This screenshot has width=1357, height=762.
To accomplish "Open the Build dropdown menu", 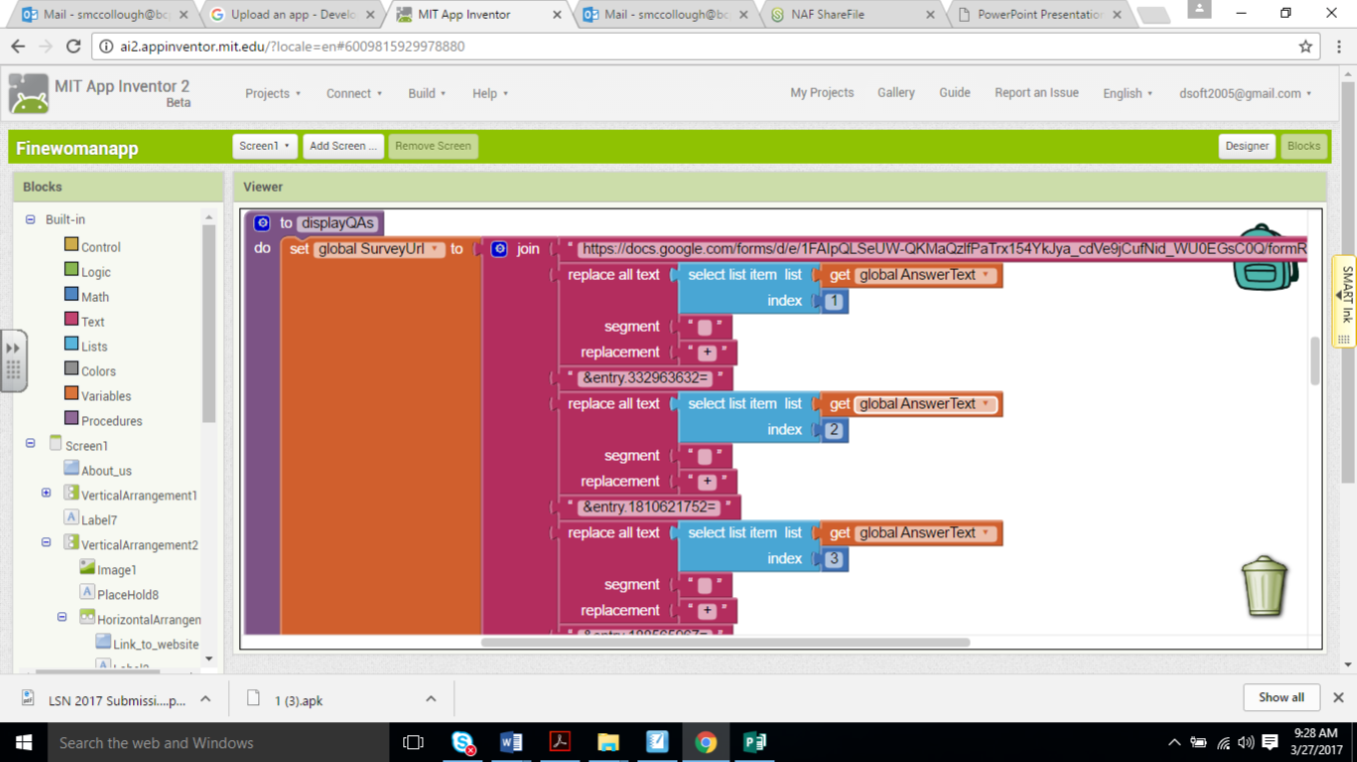I will click(x=427, y=93).
